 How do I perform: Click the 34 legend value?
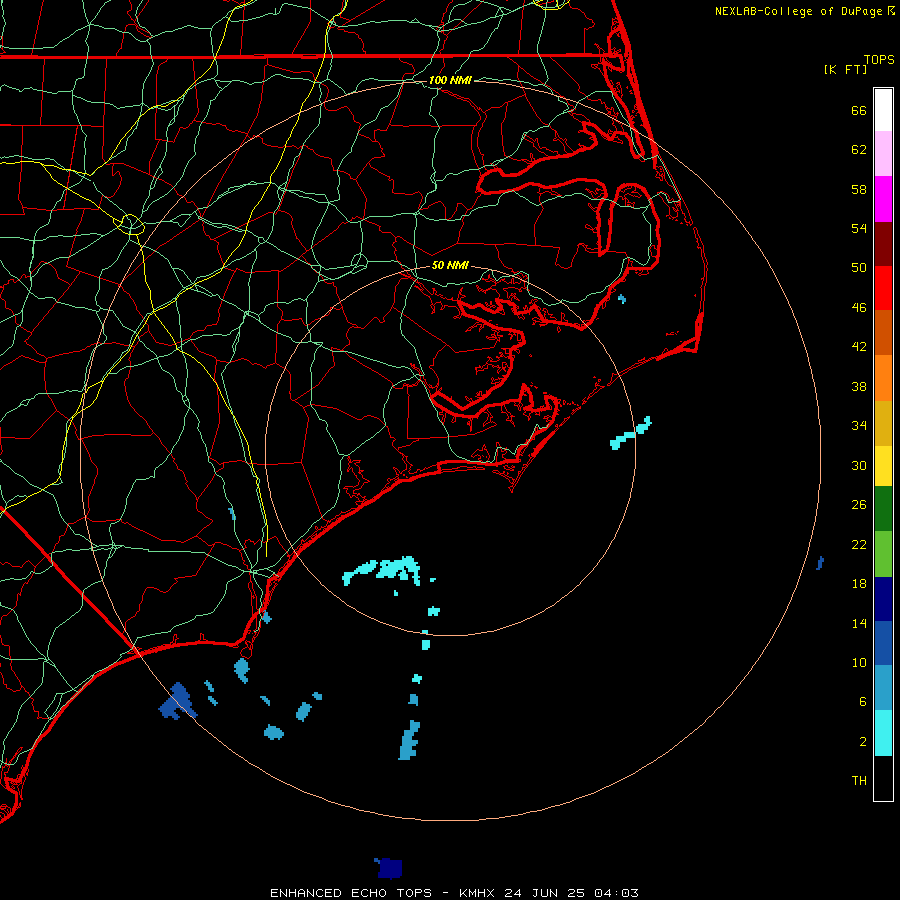pos(859,425)
